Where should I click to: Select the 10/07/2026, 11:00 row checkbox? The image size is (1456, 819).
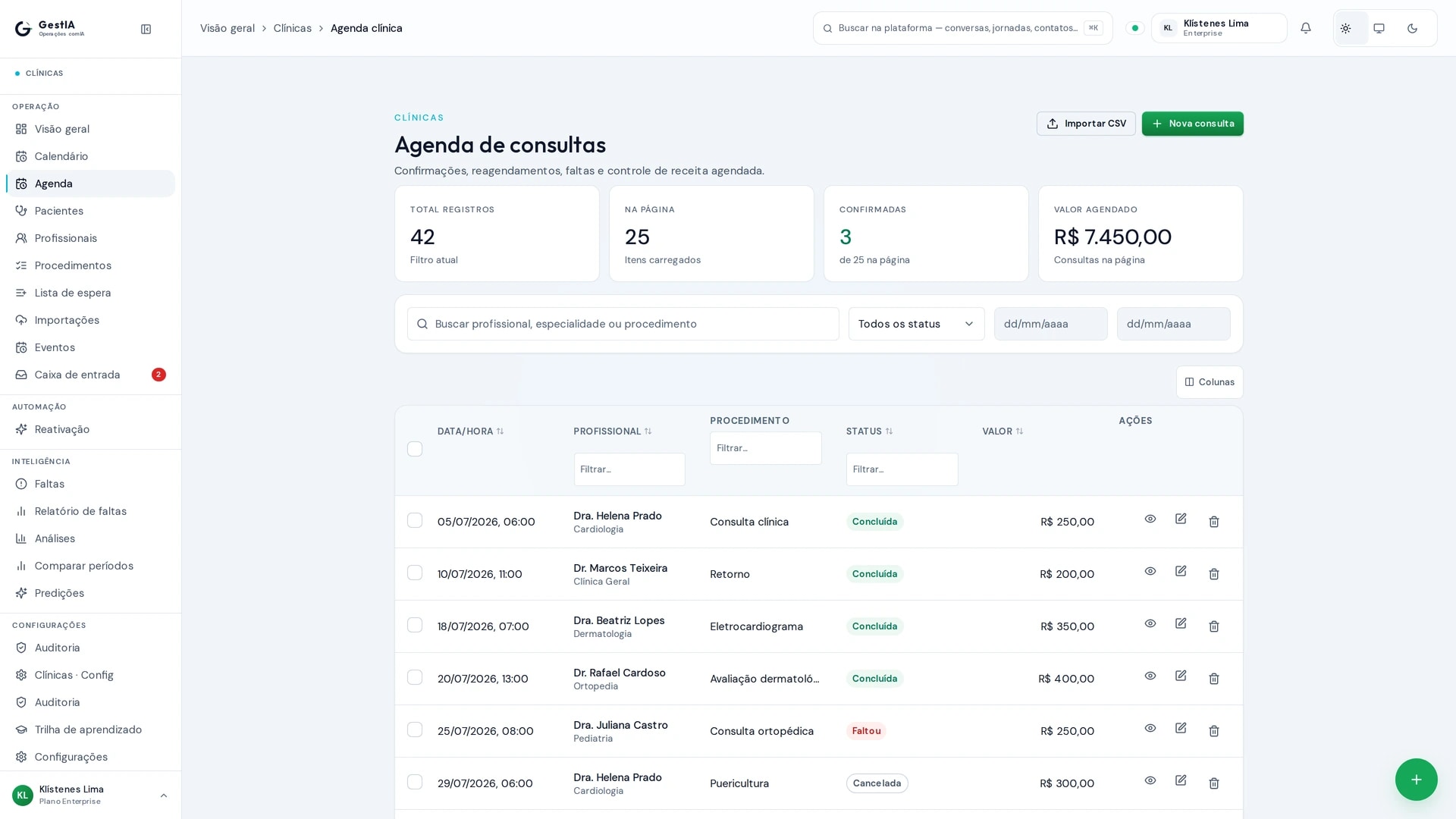(x=415, y=573)
